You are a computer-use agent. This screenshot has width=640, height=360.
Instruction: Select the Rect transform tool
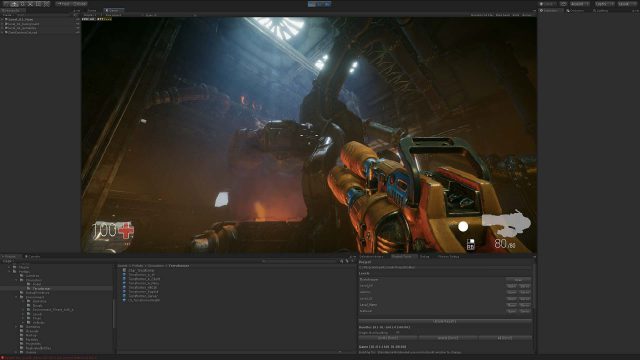coord(38,4)
